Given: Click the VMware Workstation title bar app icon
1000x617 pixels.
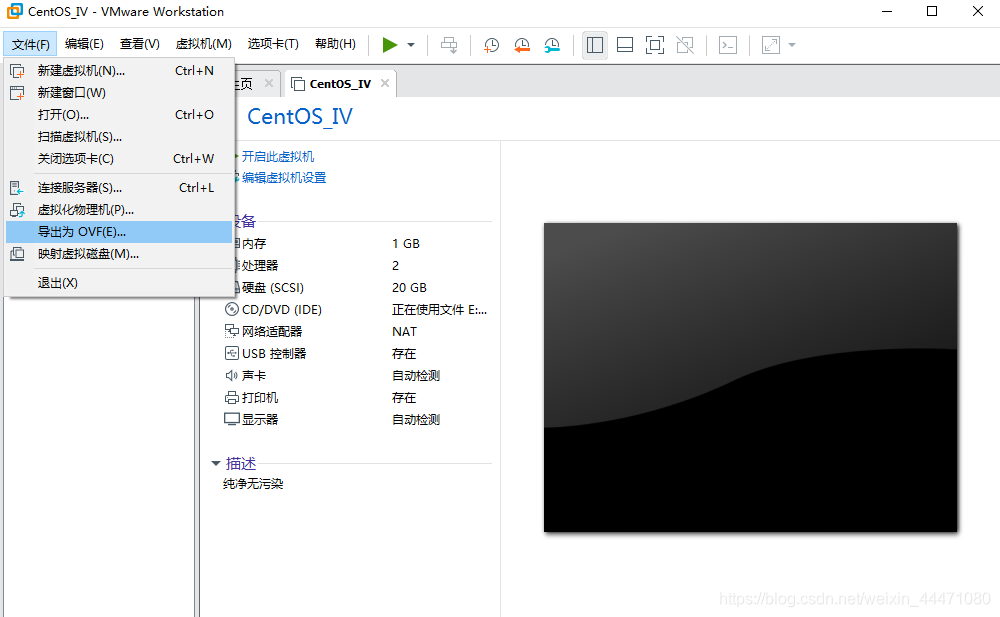Looking at the screenshot, I should [14, 11].
